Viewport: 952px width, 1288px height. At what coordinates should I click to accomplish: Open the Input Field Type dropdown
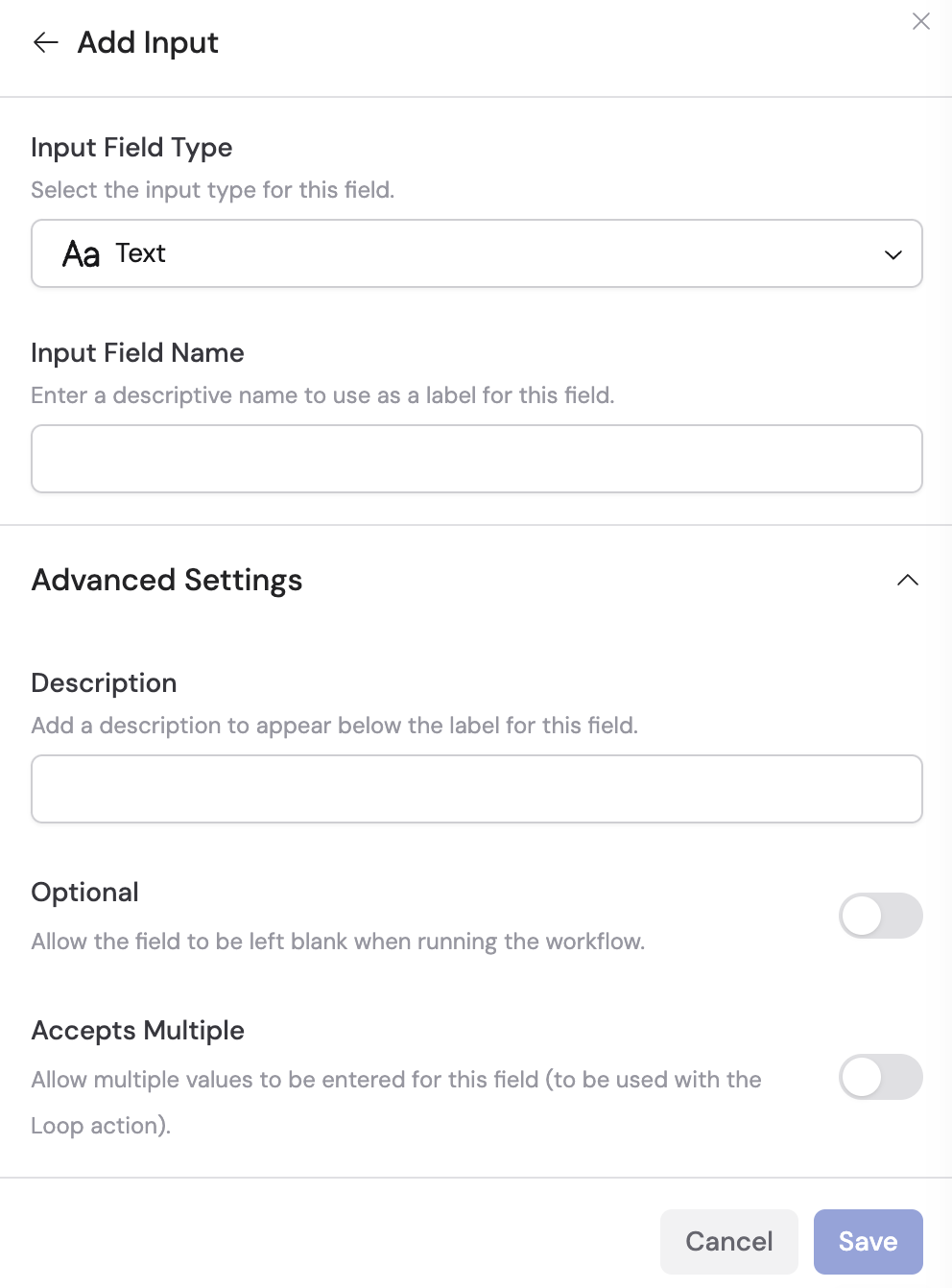pyautogui.click(x=477, y=253)
